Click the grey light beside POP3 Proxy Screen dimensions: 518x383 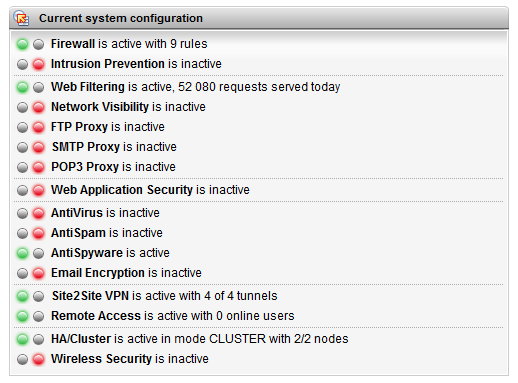[x=22, y=167]
